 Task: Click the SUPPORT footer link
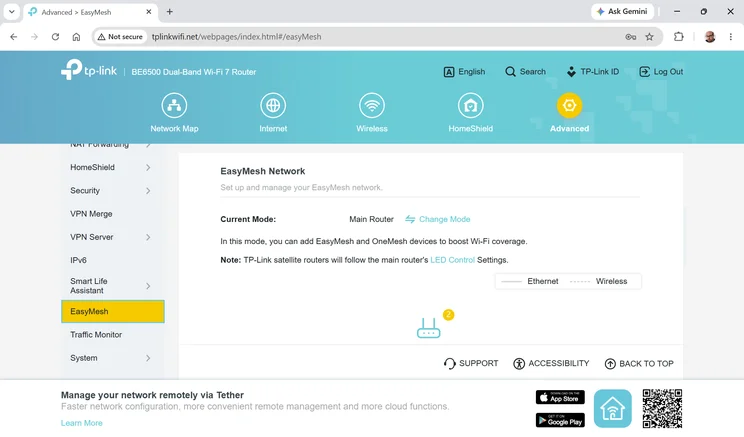pyautogui.click(x=478, y=363)
